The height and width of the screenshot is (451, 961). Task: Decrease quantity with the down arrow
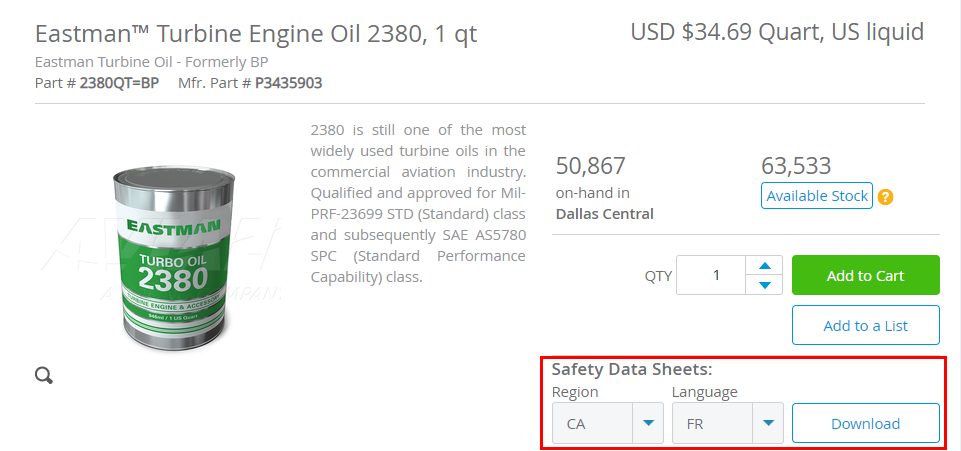pyautogui.click(x=765, y=285)
